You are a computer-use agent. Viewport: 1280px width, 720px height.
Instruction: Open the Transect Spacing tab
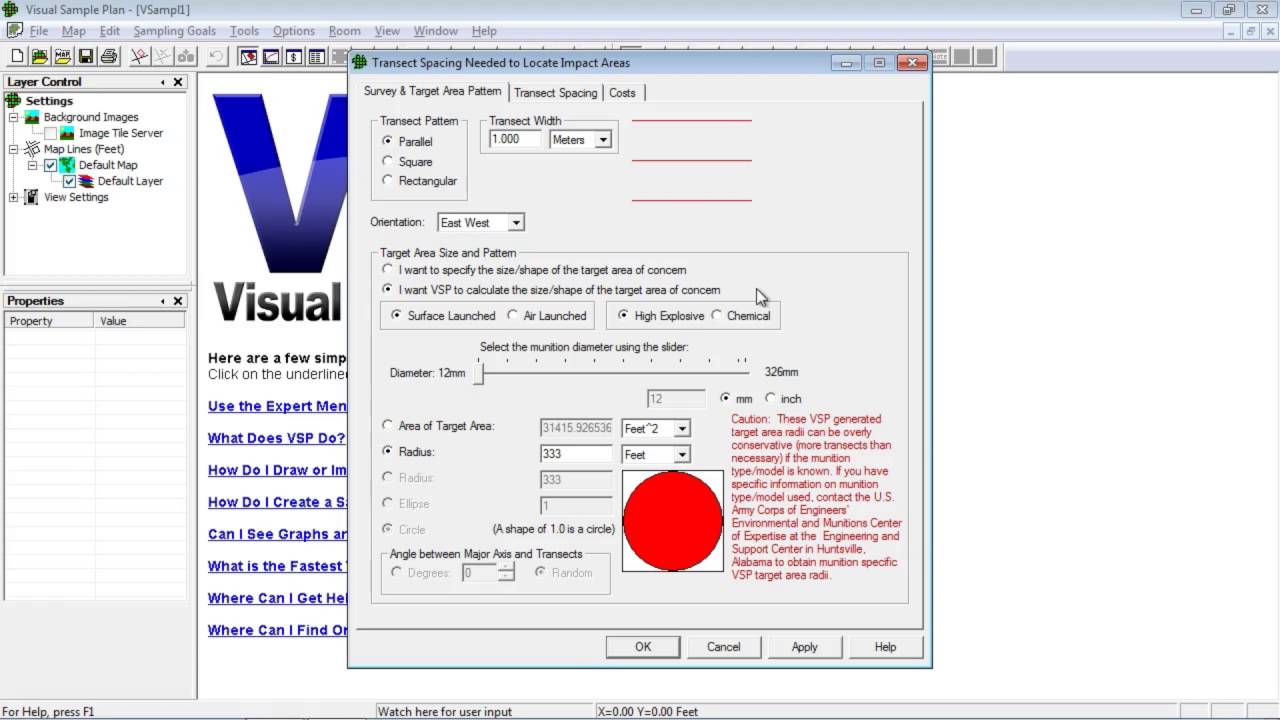pyautogui.click(x=555, y=93)
